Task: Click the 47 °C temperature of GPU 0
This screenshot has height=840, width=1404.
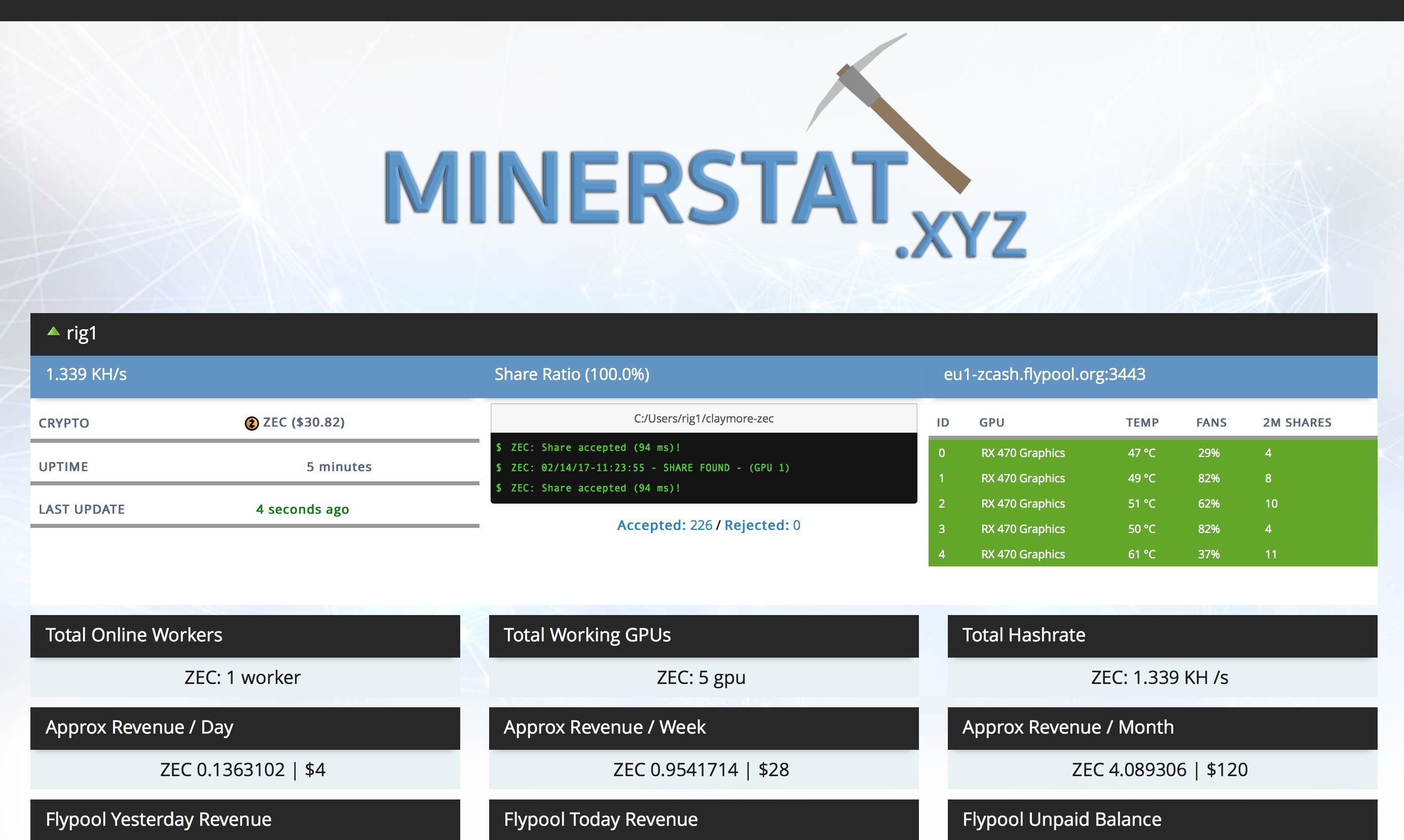Action: 1141,453
